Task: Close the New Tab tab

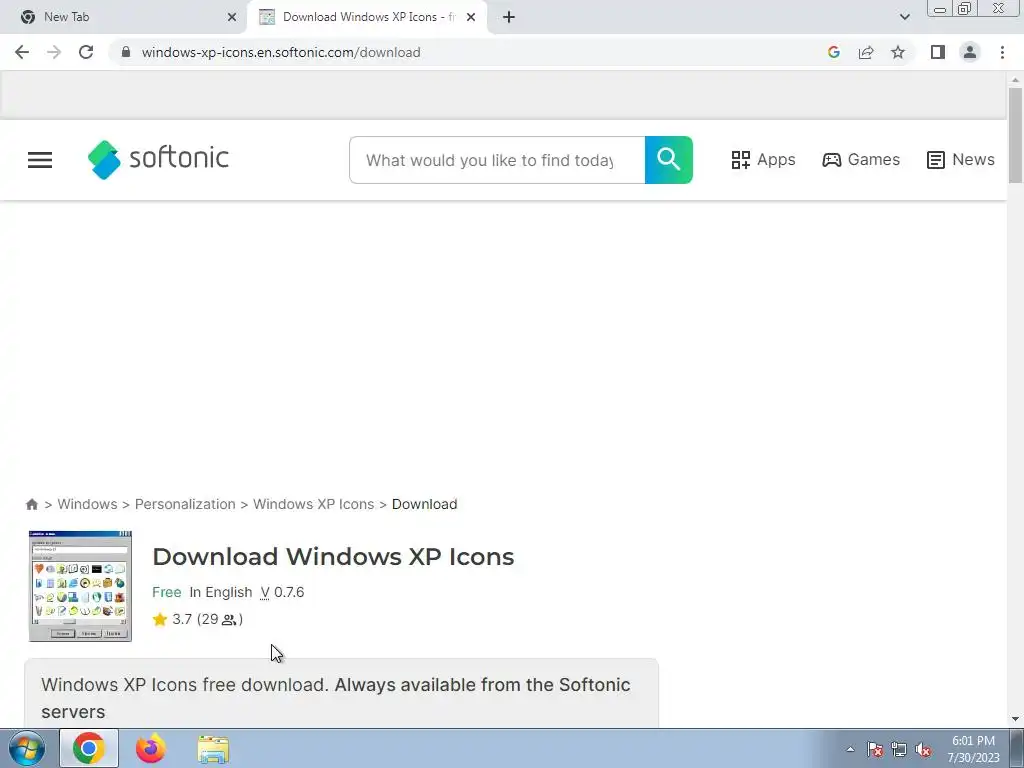Action: coord(232,17)
